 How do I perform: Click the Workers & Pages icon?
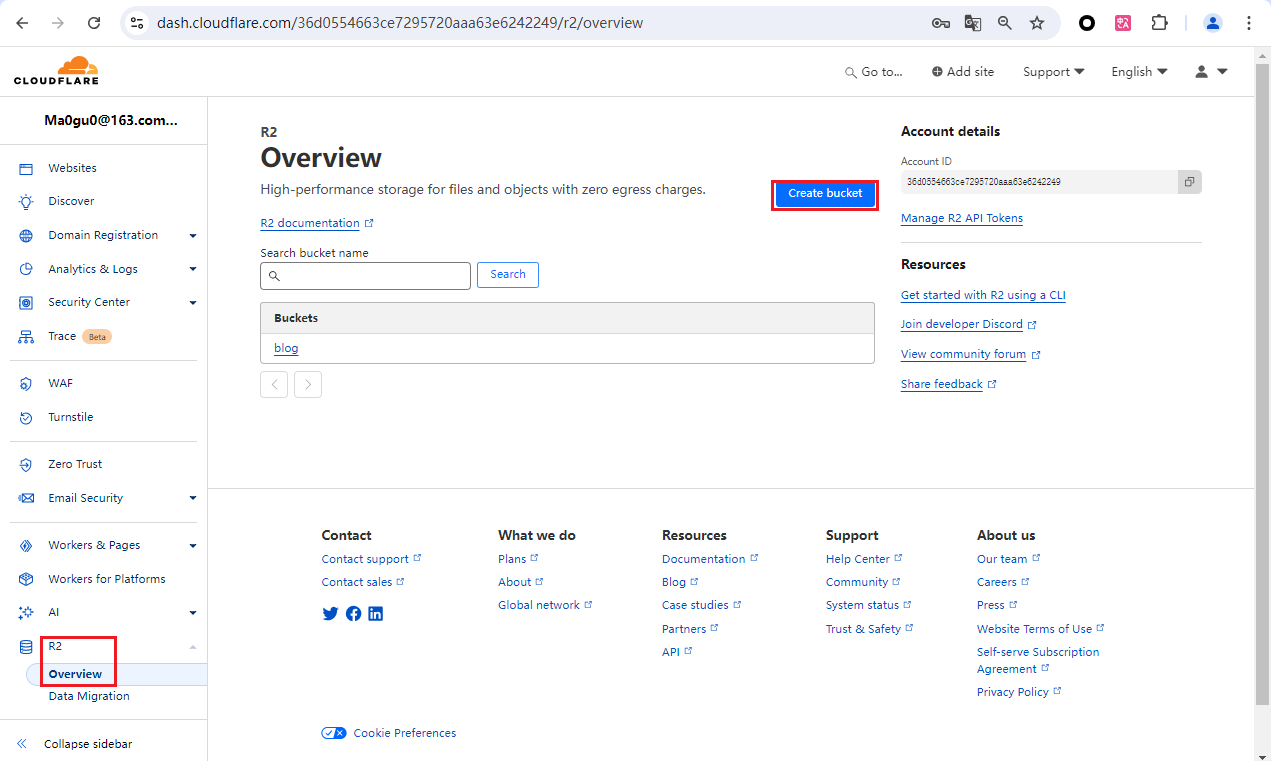(26, 546)
